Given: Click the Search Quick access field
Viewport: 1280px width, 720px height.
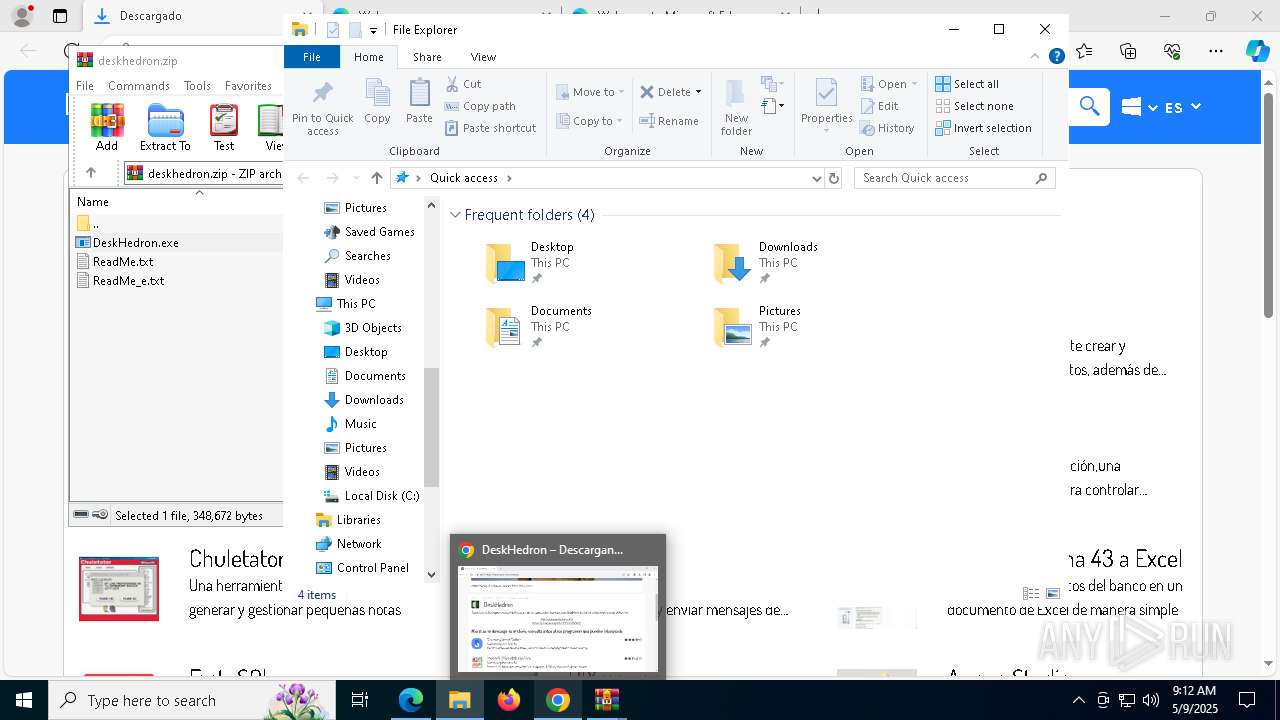Looking at the screenshot, I should click(x=954, y=178).
